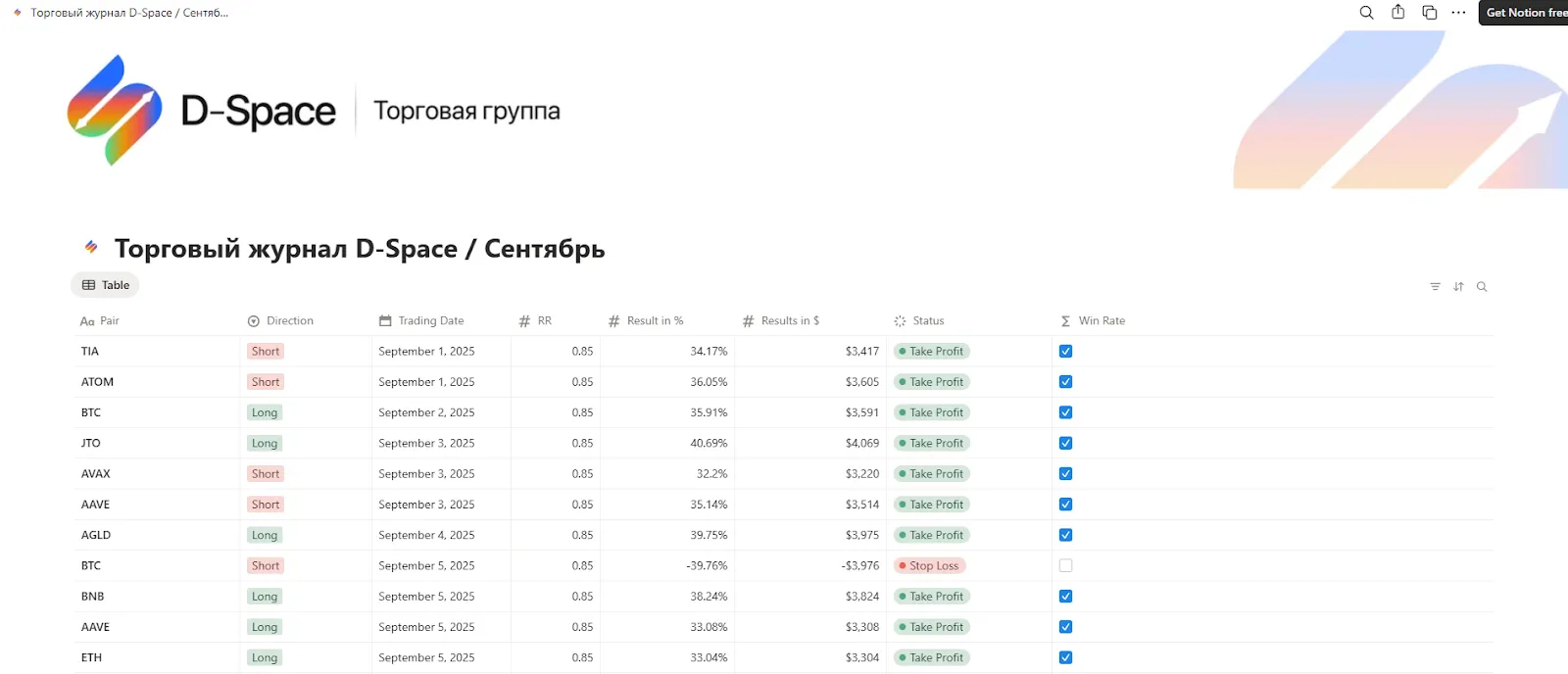
Task: Click the RR column header
Action: click(535, 320)
